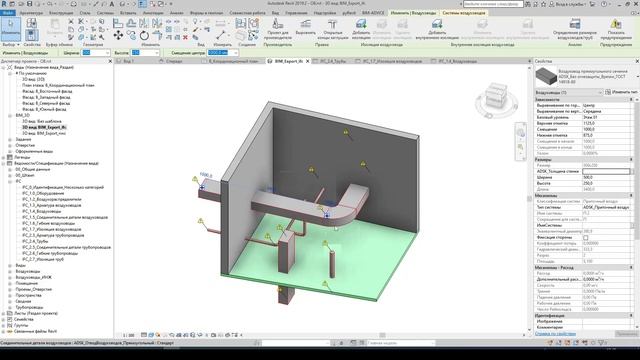The width and height of the screenshot is (640, 360).
Task: Select IFC_2.4_Трубы schedule in browser
Action: point(35,241)
